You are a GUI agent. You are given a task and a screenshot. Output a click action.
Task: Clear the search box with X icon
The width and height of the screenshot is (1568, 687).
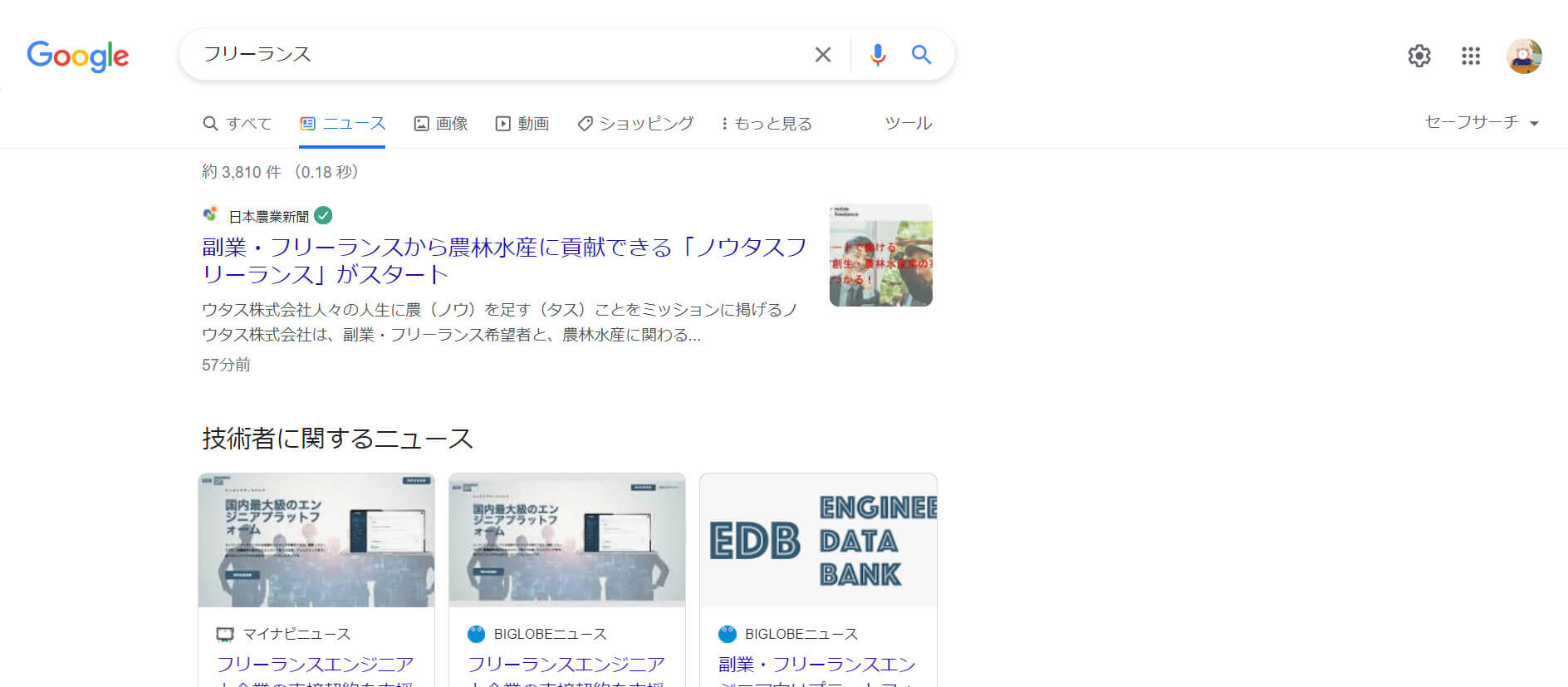pos(823,55)
